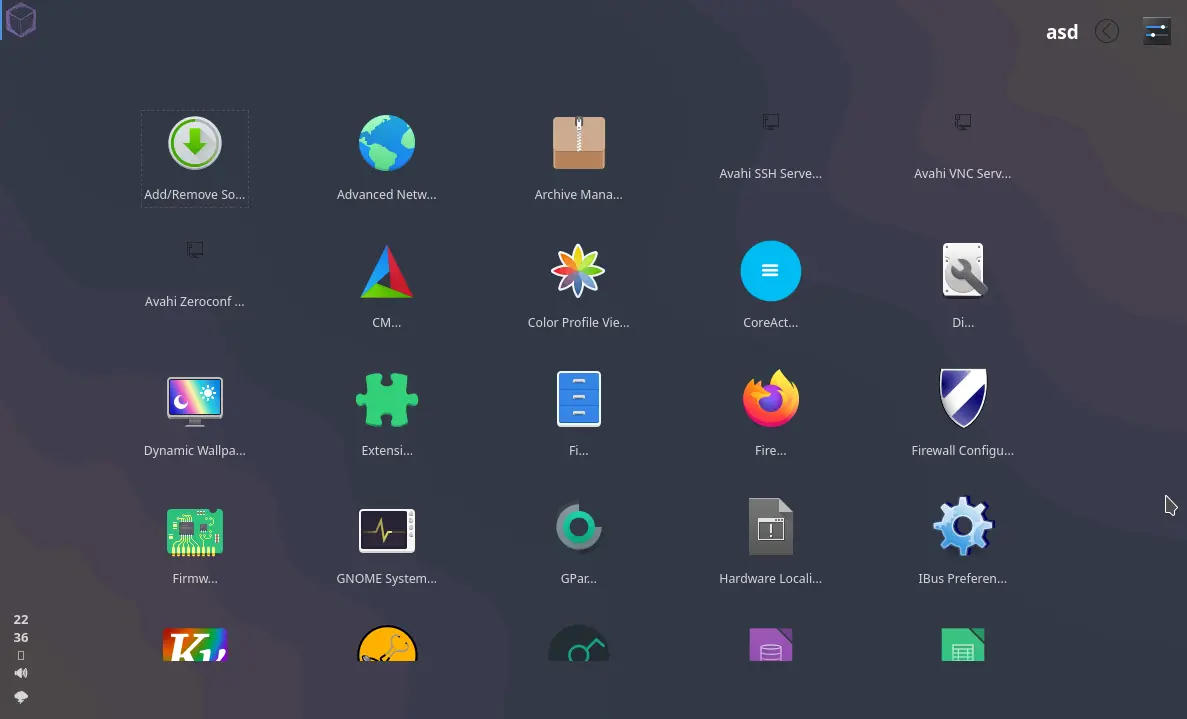Open GParted partition editor
1187x719 pixels.
tap(578, 526)
